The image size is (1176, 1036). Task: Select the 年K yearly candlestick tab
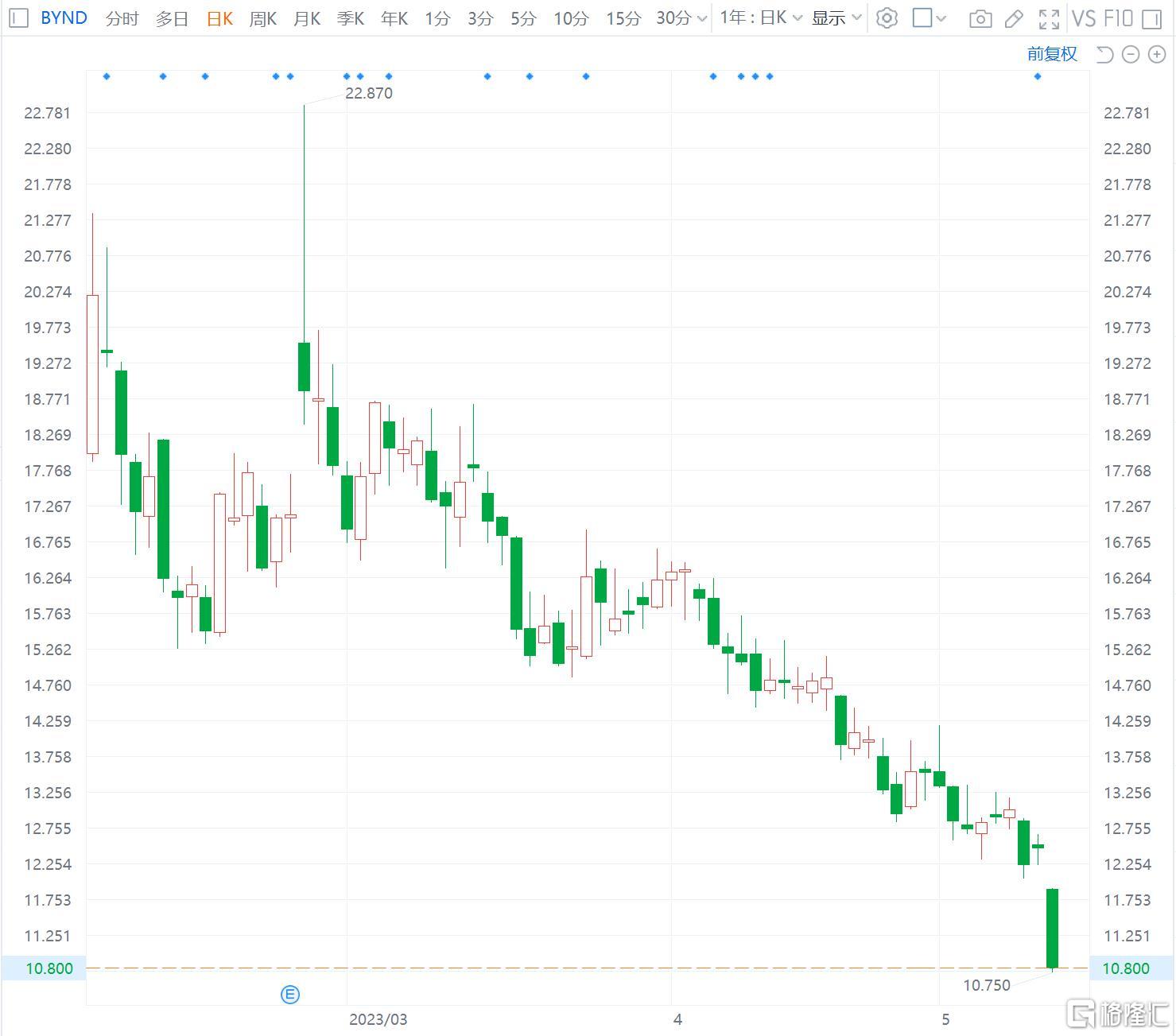tap(394, 17)
